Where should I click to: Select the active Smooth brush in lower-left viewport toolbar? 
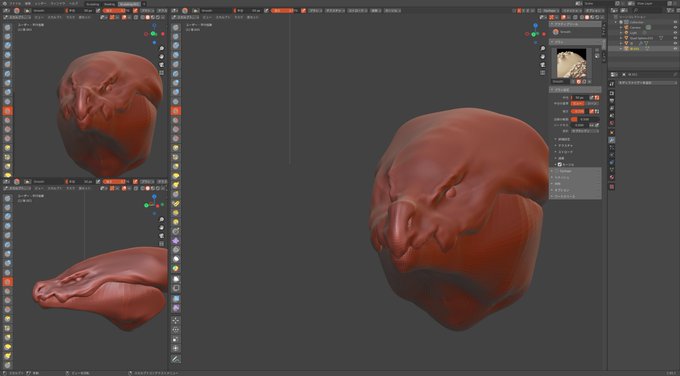(7, 281)
